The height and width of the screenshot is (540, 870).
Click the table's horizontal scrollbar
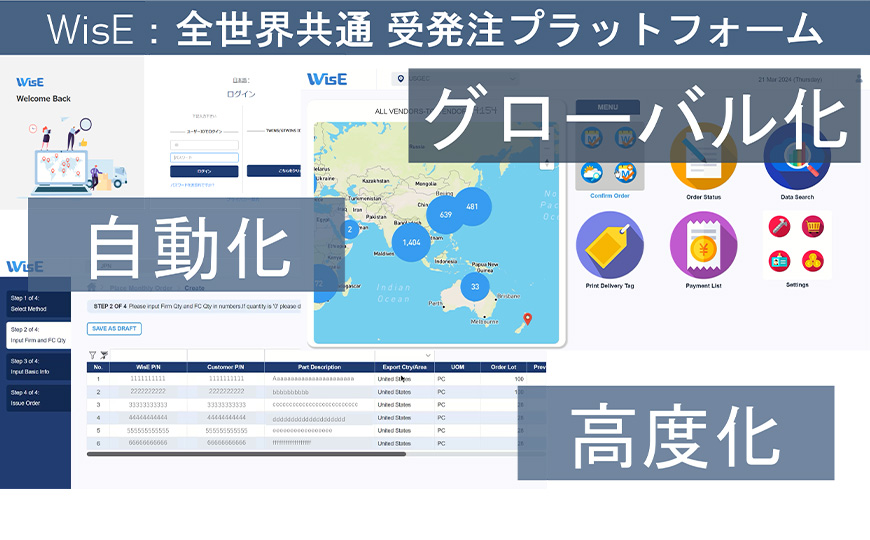click(246, 454)
